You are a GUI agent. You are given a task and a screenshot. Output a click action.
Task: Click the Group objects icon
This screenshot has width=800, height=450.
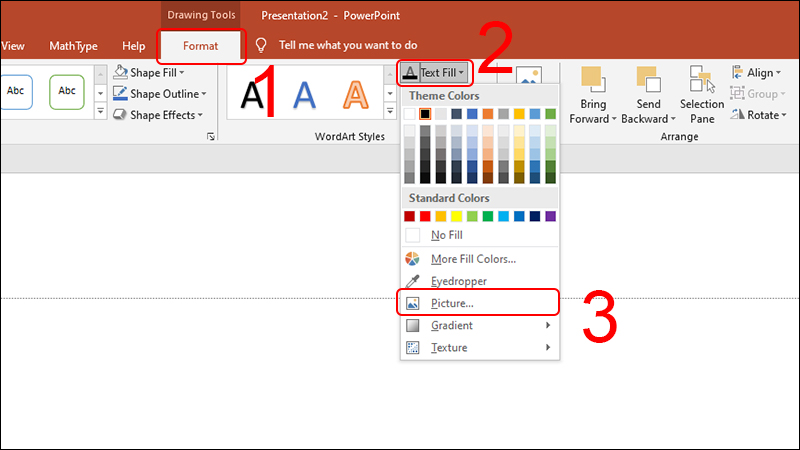[738, 94]
